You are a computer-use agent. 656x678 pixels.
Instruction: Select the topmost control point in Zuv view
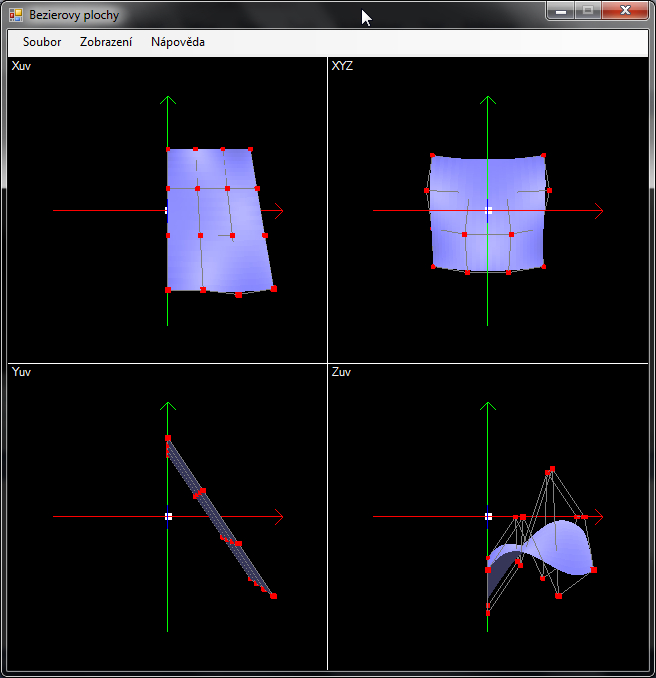click(551, 468)
